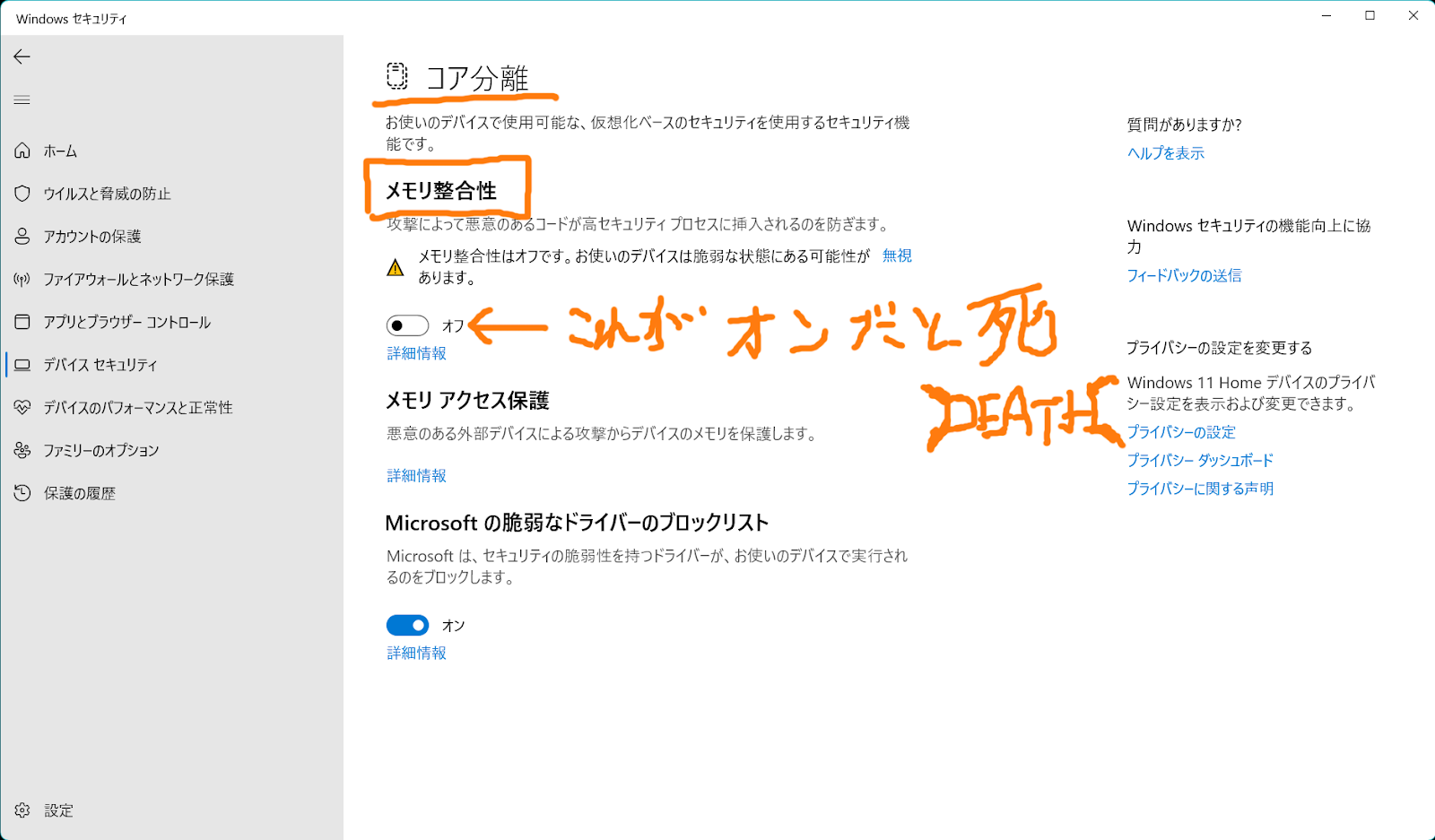Click the メモリ アクセス保護 heading
1435x840 pixels.
467,400
